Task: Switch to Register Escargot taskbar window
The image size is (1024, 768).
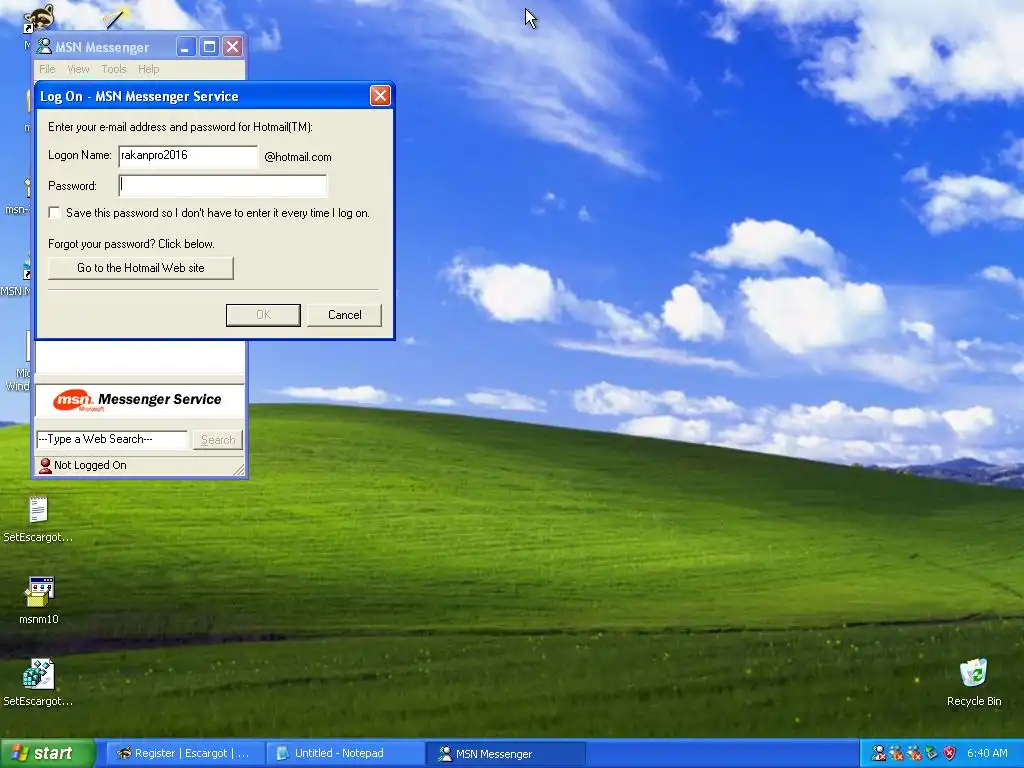Action: (x=185, y=754)
